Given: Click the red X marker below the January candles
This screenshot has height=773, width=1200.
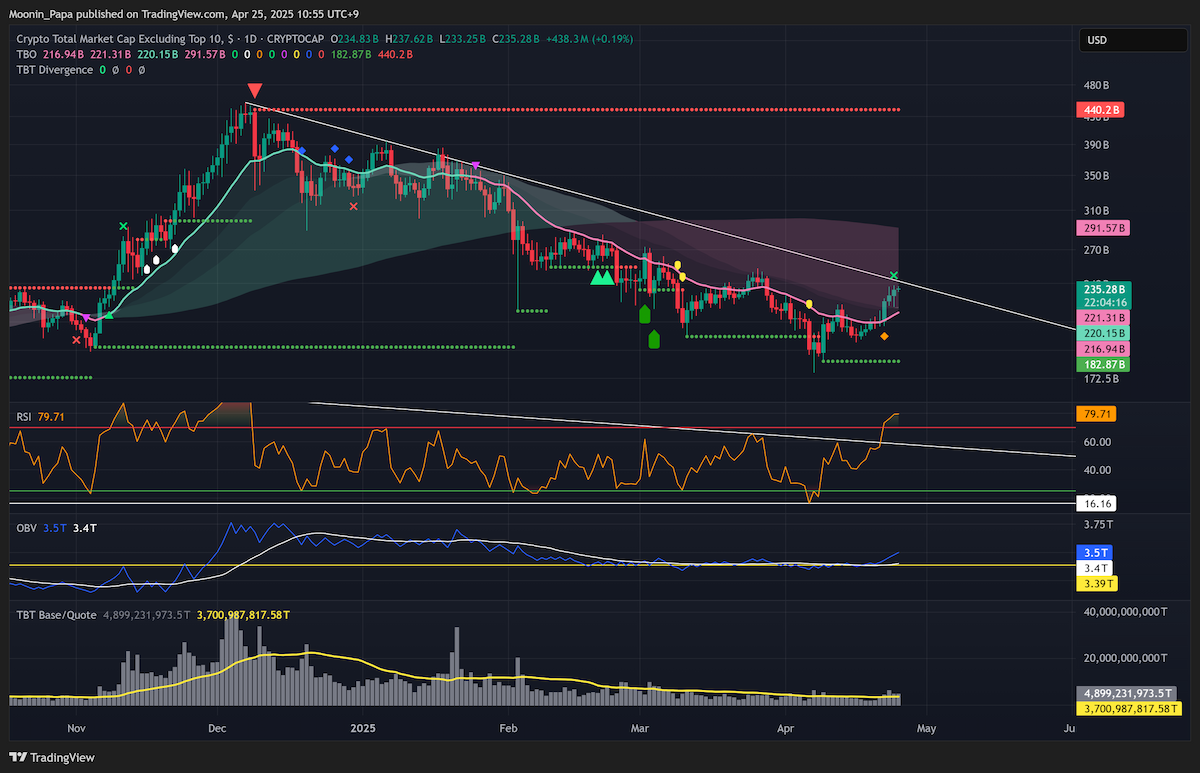Looking at the screenshot, I should [353, 206].
